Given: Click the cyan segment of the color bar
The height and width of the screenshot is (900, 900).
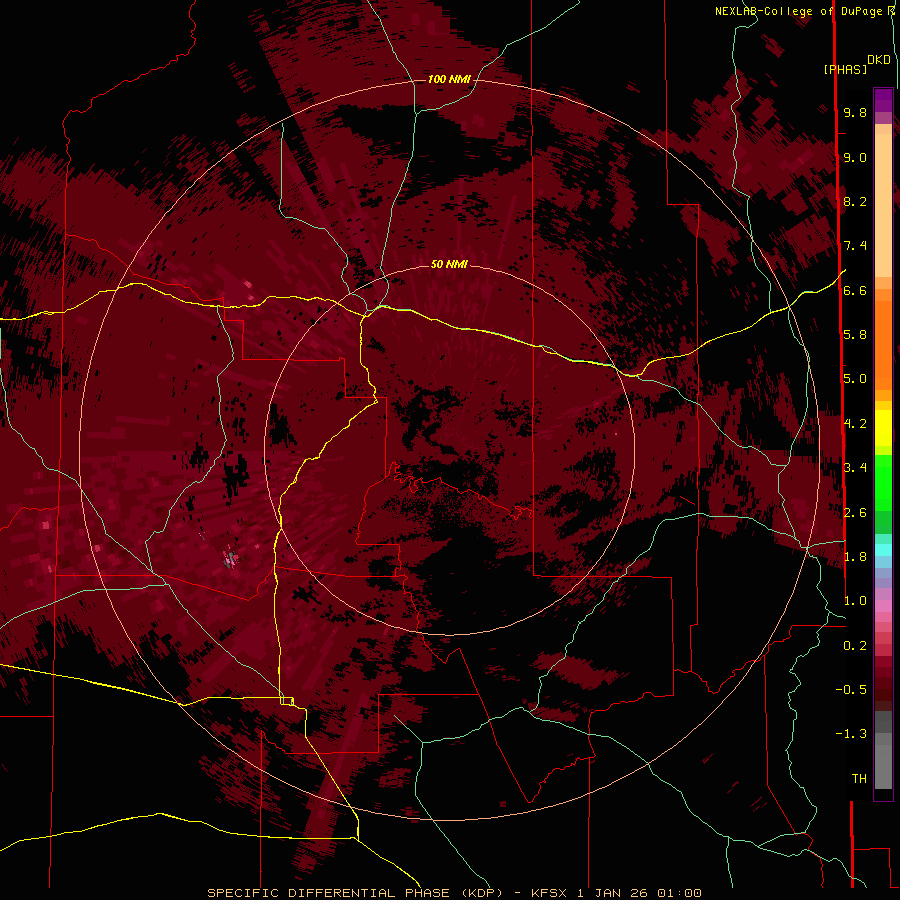Looking at the screenshot, I should (x=883, y=550).
